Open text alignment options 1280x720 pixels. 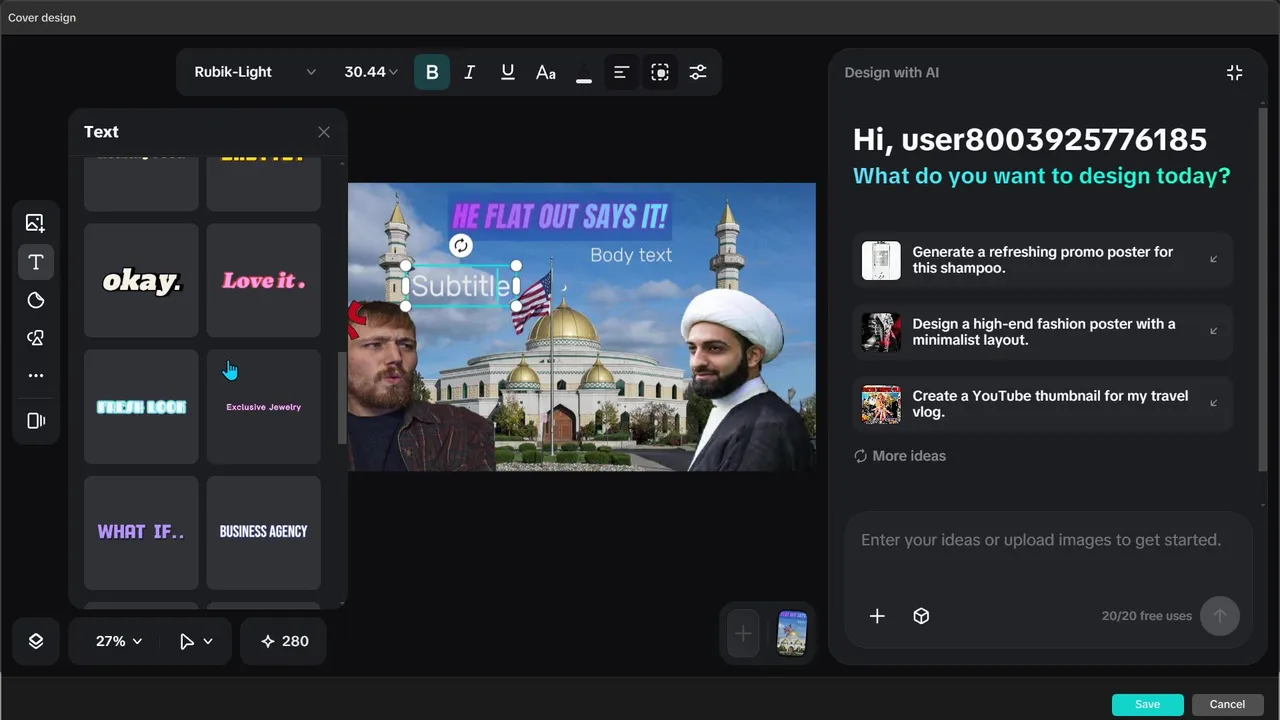click(x=622, y=72)
